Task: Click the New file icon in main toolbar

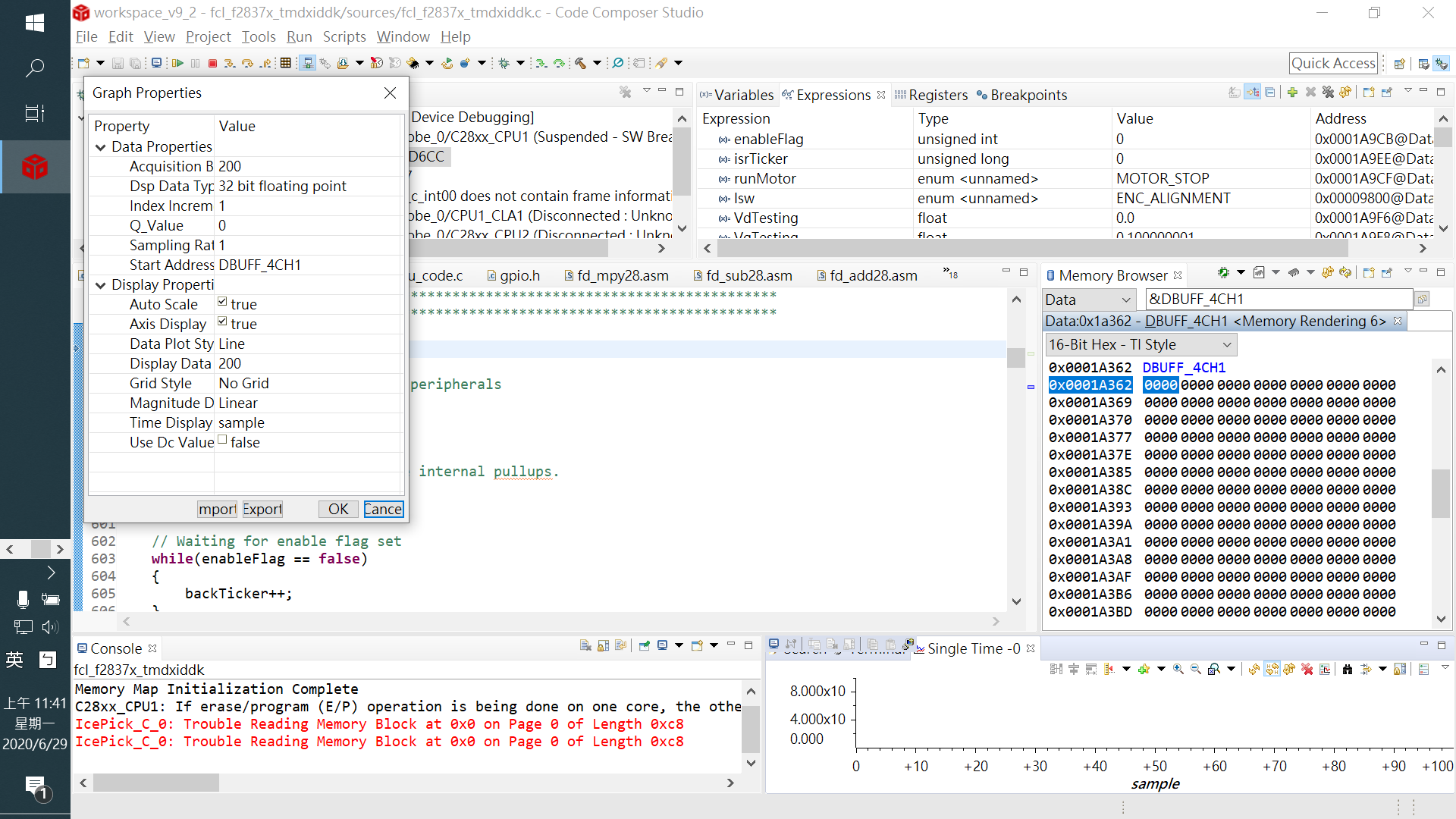Action: point(84,63)
